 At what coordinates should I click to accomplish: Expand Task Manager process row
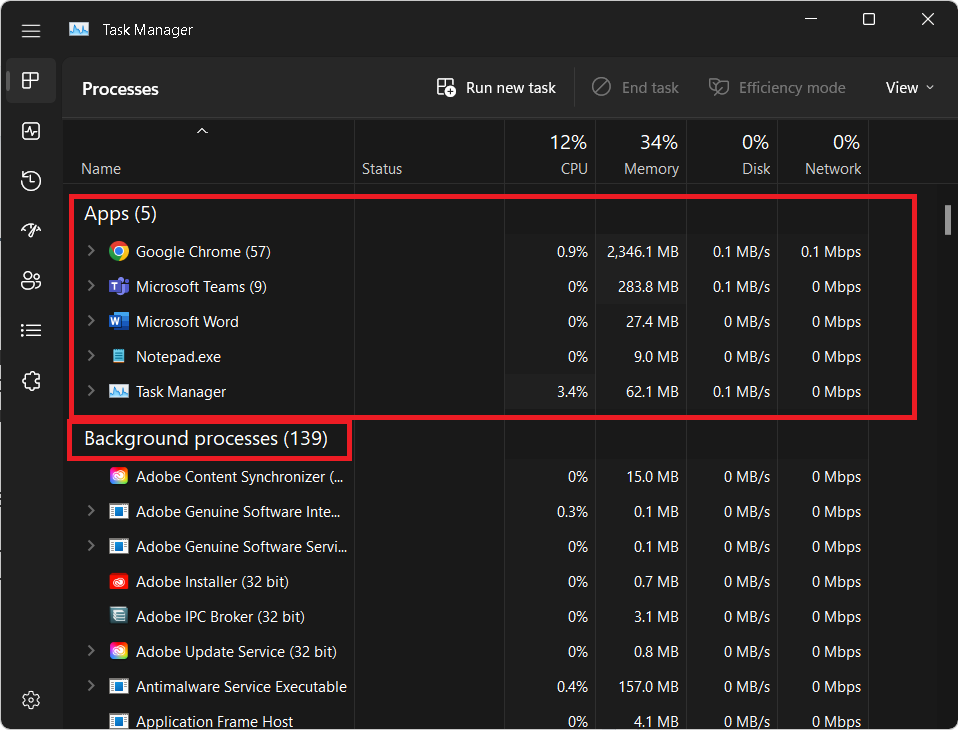click(x=91, y=390)
